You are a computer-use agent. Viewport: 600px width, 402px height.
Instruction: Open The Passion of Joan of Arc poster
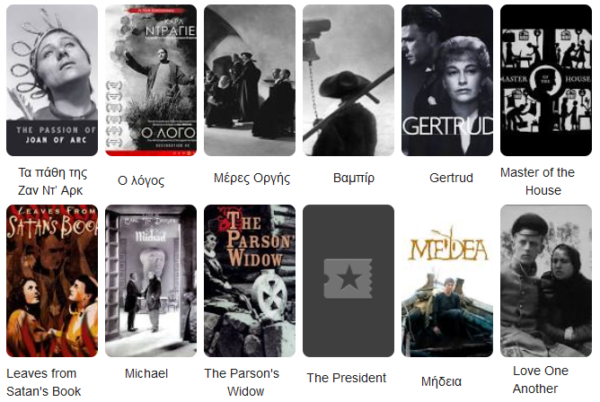(x=52, y=80)
